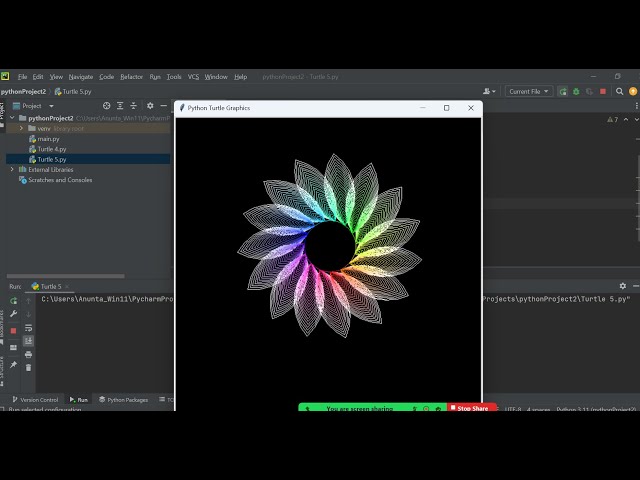Click warnings indicator showing 7
640x480 pixels.
[612, 120]
